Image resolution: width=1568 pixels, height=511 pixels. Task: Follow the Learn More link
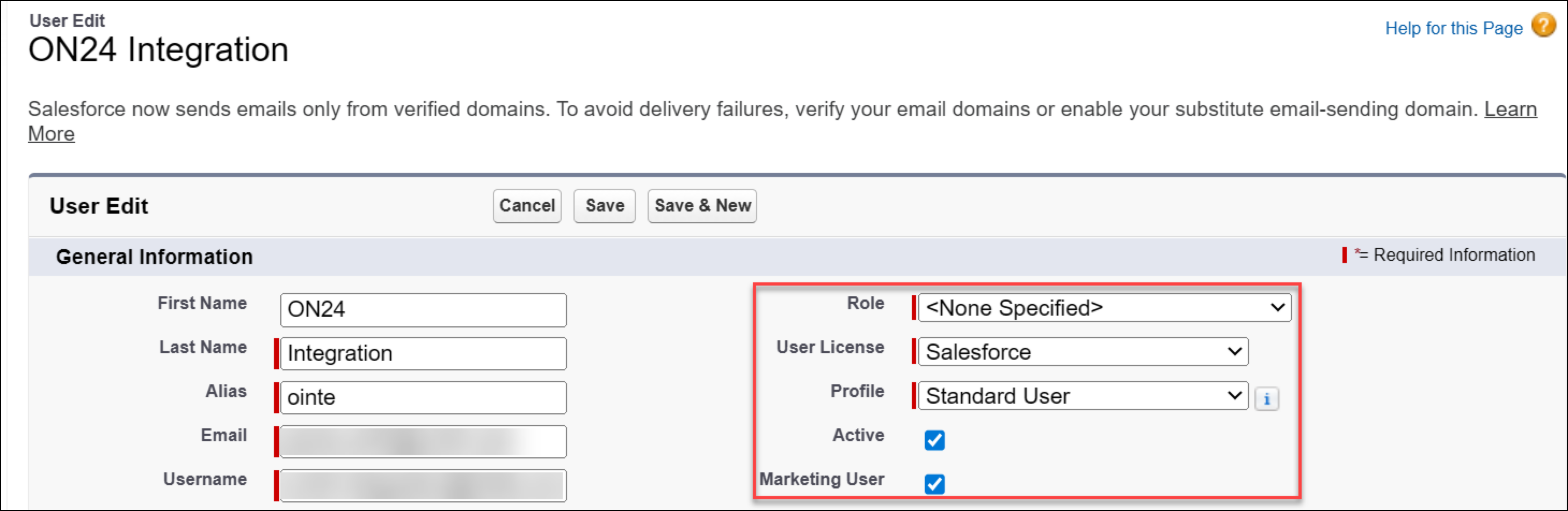pyautogui.click(x=1510, y=109)
